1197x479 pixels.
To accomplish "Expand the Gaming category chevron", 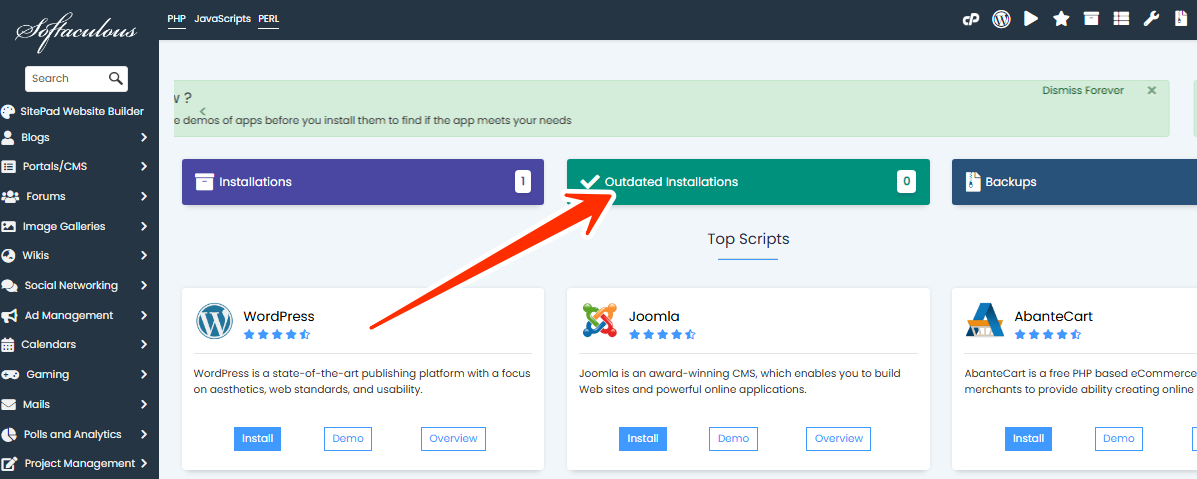I will (144, 374).
